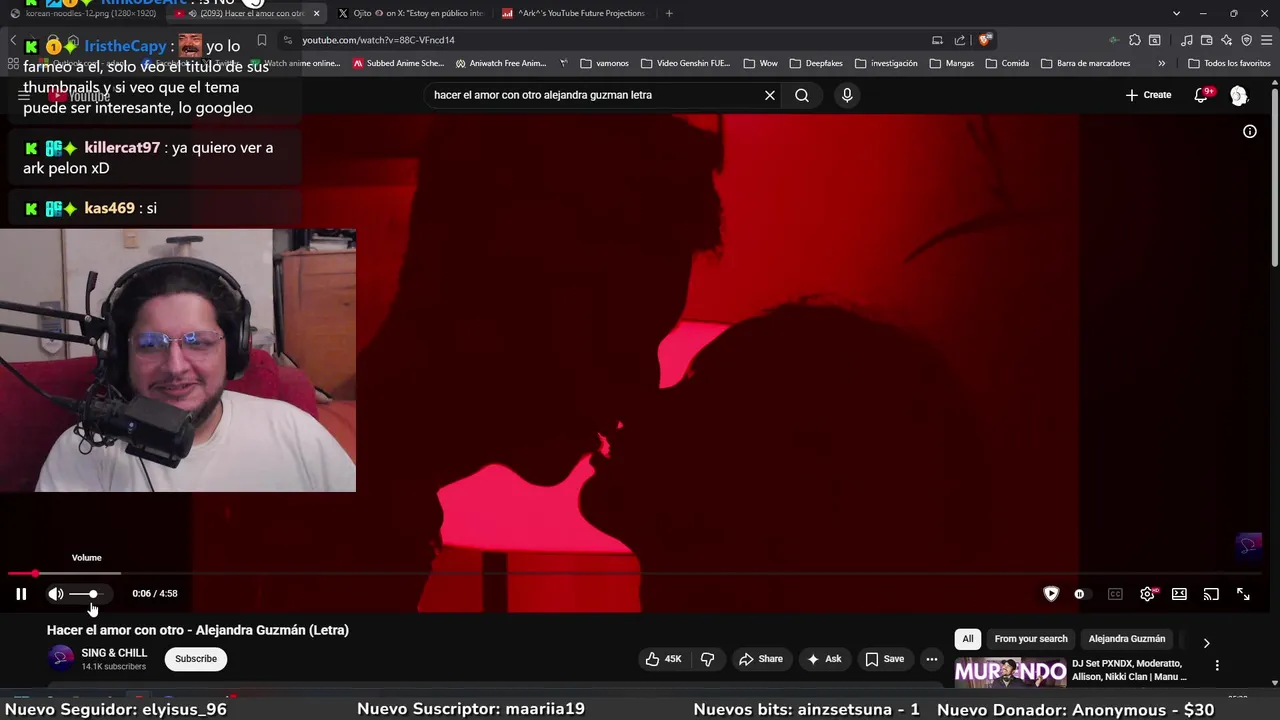Show more filter chips with arrow
The width and height of the screenshot is (1280, 720).
point(1206,643)
